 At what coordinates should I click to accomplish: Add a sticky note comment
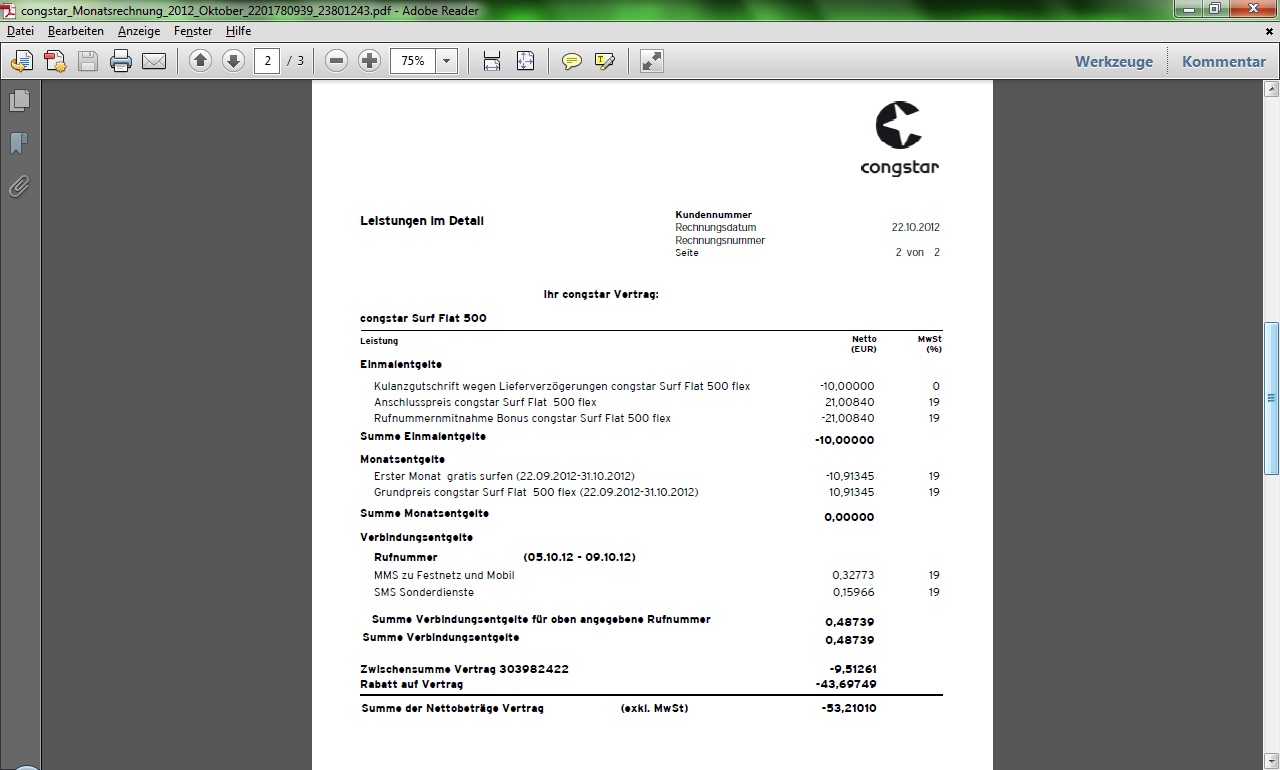coord(571,61)
